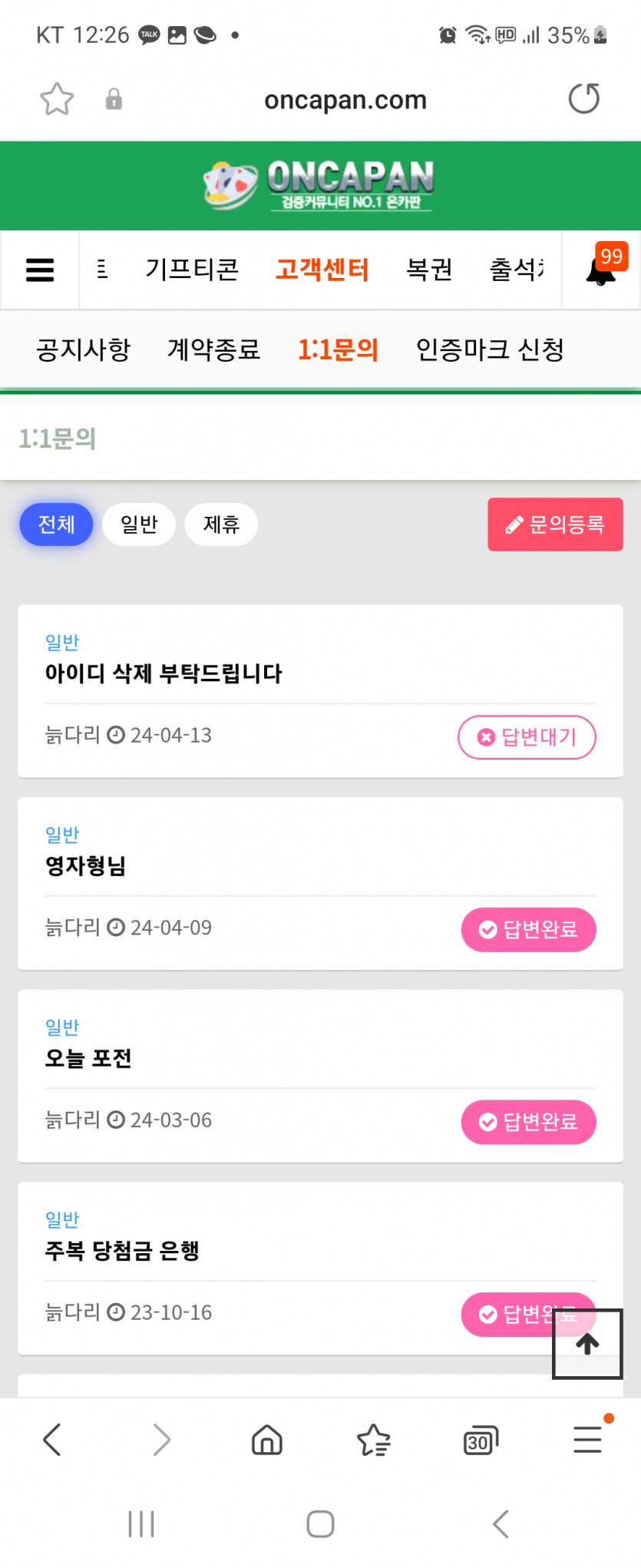Open the 아이디 삭제 부탁드립니다 inquiry
Image resolution: width=641 pixels, height=1568 pixels.
pos(164,673)
